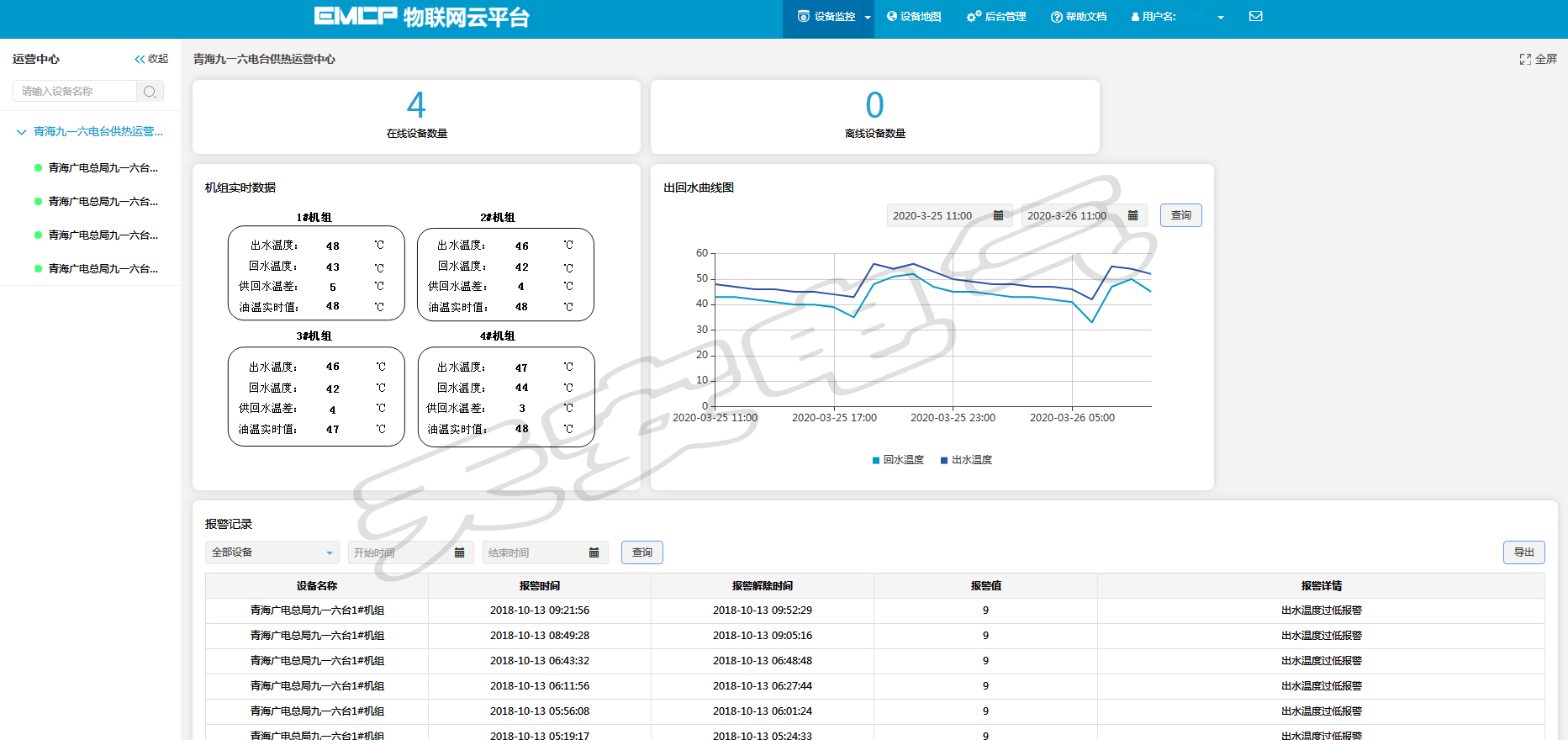
Task: Click the 报警值 column header
Action: click(985, 586)
